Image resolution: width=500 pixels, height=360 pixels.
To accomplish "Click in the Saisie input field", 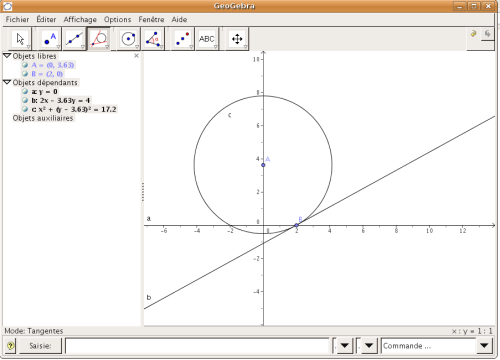I will point(197,346).
